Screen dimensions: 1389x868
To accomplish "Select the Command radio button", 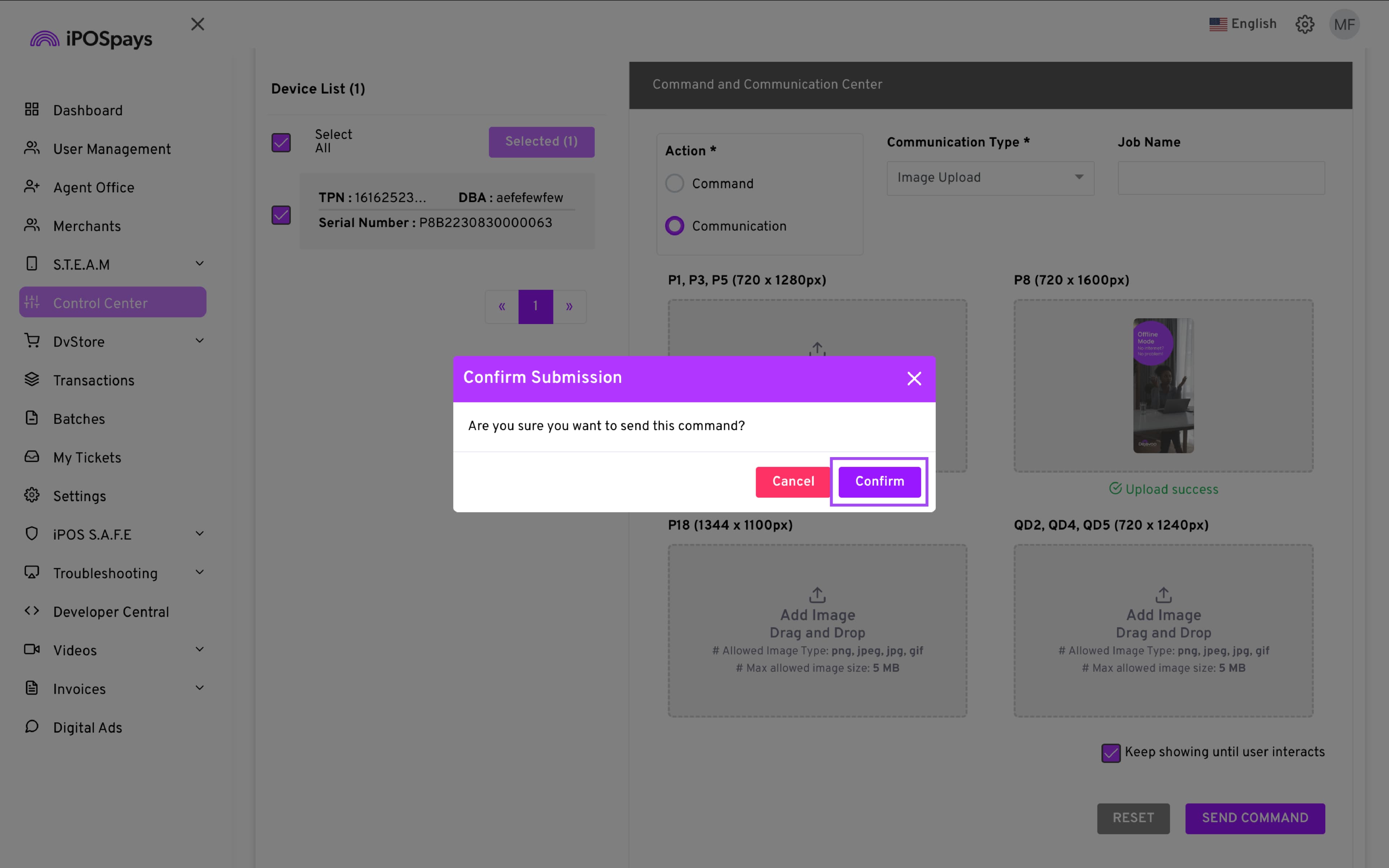I will click(674, 184).
